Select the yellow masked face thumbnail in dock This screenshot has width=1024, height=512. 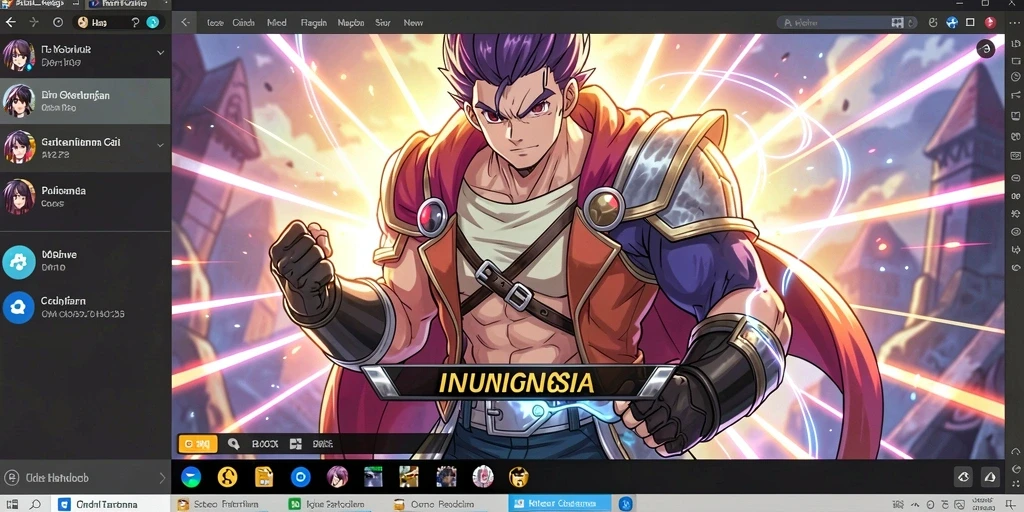coord(519,477)
